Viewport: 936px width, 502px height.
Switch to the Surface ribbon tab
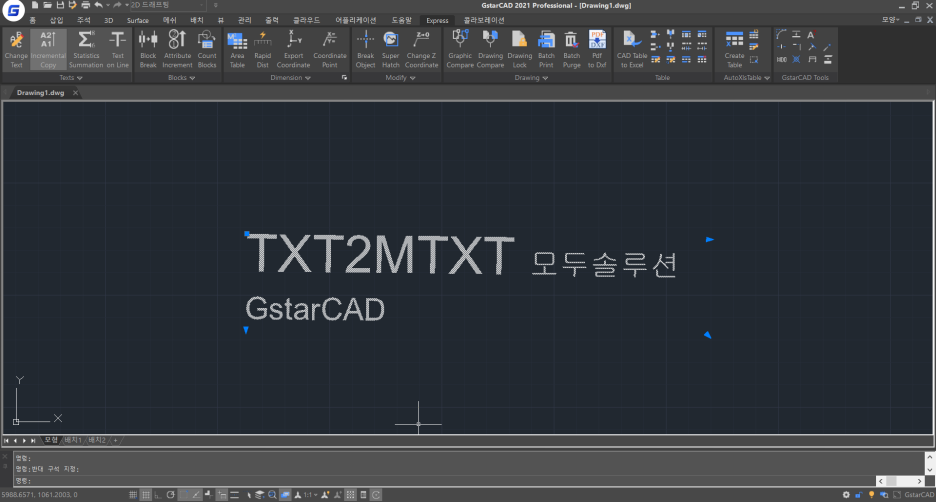tap(138, 20)
